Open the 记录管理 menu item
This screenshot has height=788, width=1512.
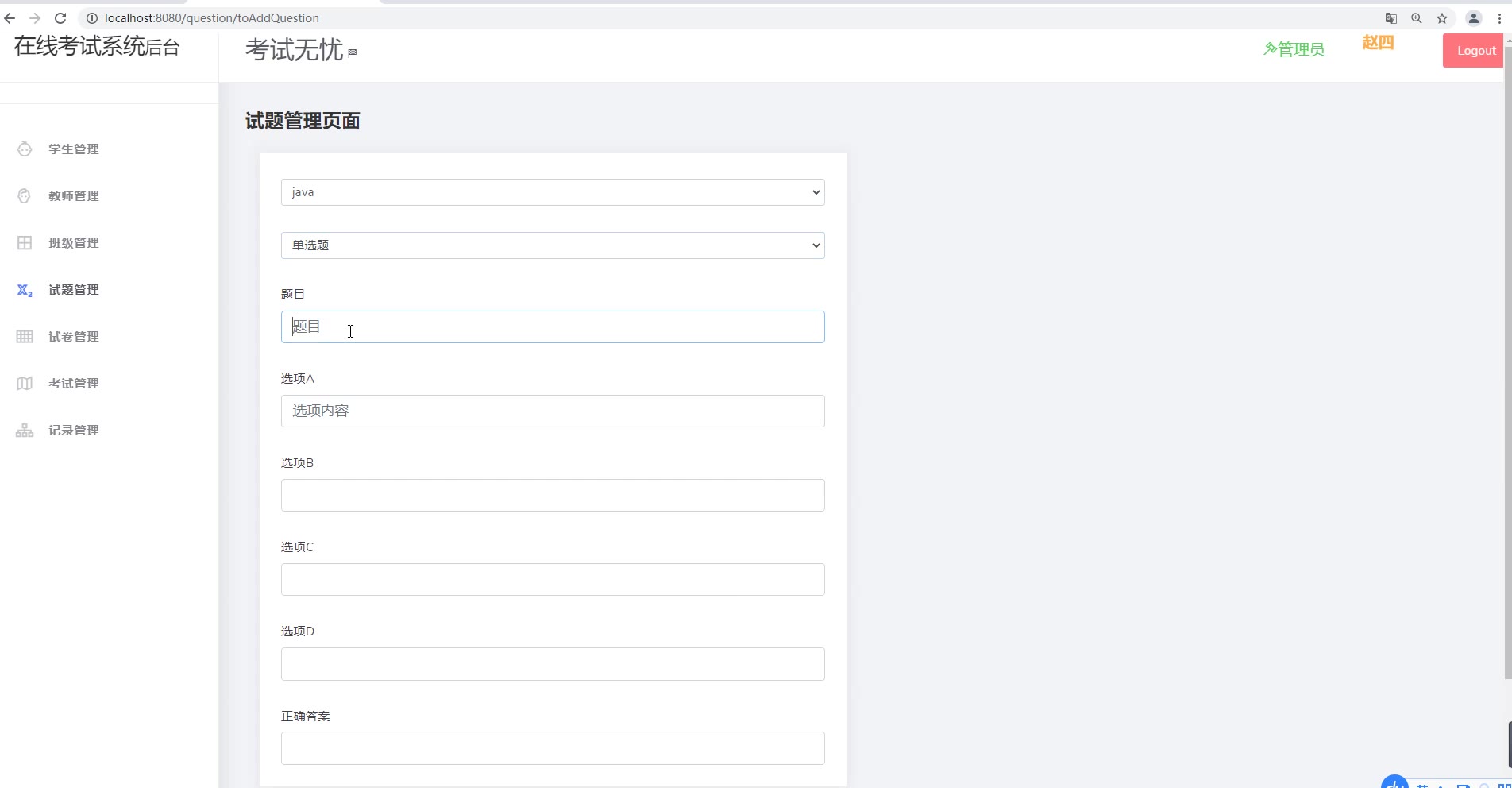pyautogui.click(x=74, y=431)
